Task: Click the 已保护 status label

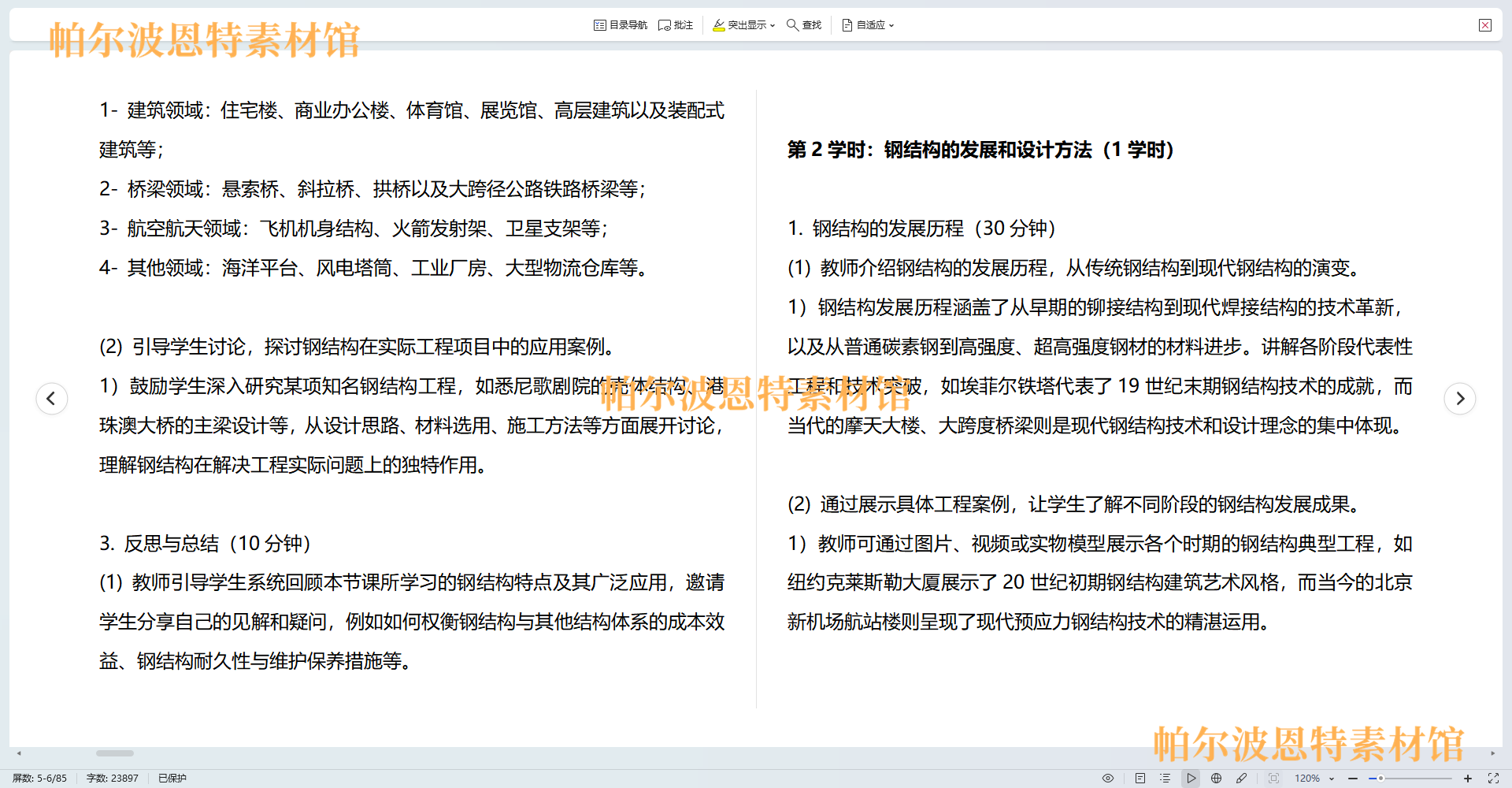Action: [172, 779]
